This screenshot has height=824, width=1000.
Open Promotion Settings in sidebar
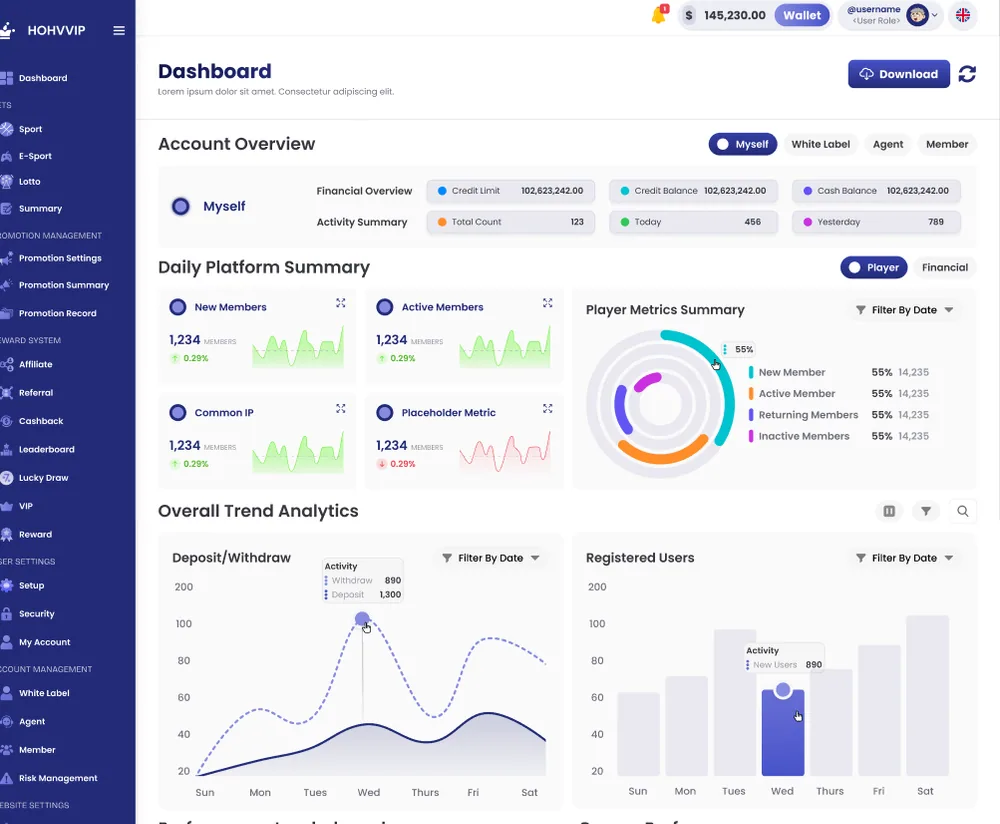[60, 258]
